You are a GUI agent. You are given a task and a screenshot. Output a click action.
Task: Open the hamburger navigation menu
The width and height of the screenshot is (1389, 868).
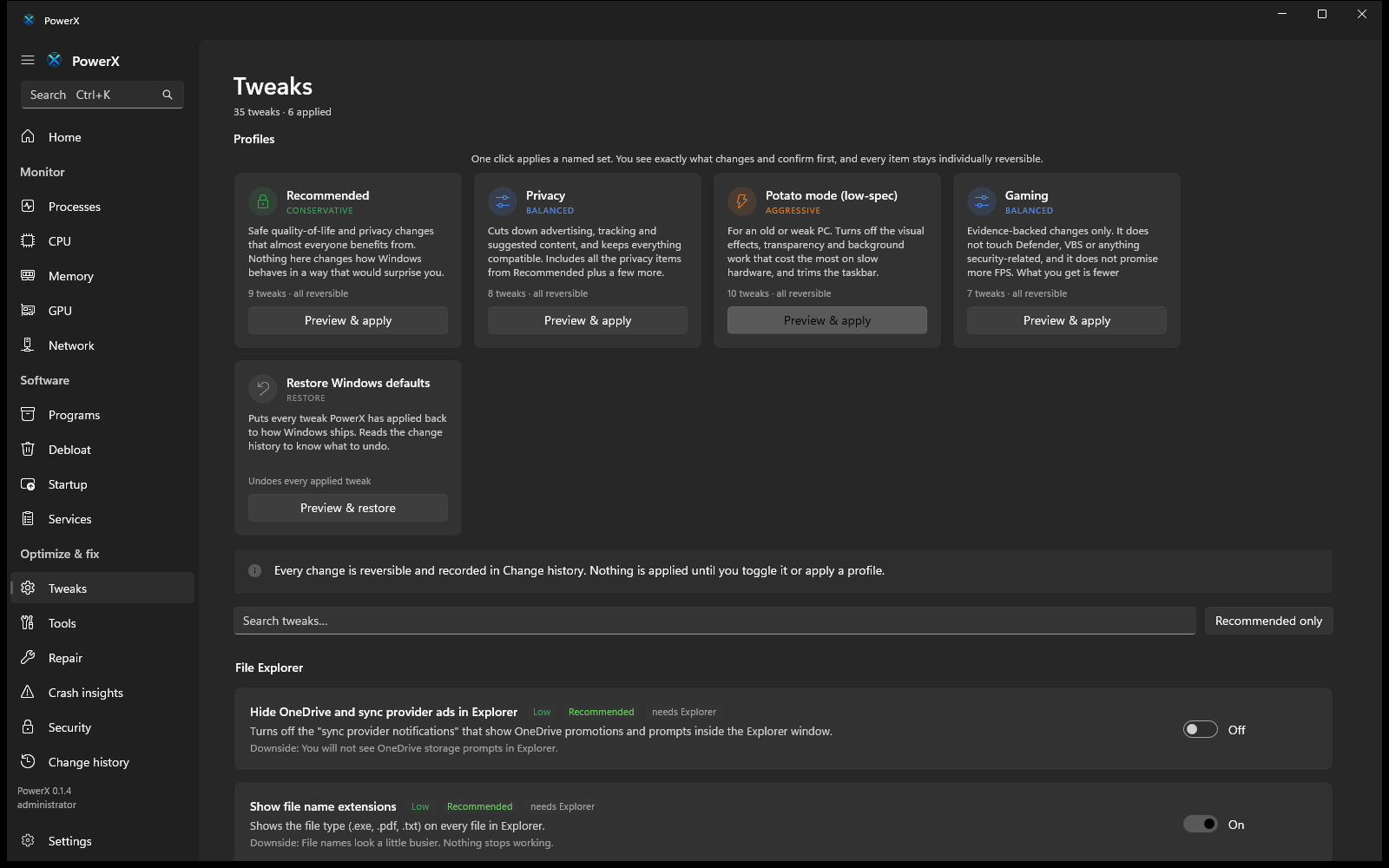[x=28, y=61]
